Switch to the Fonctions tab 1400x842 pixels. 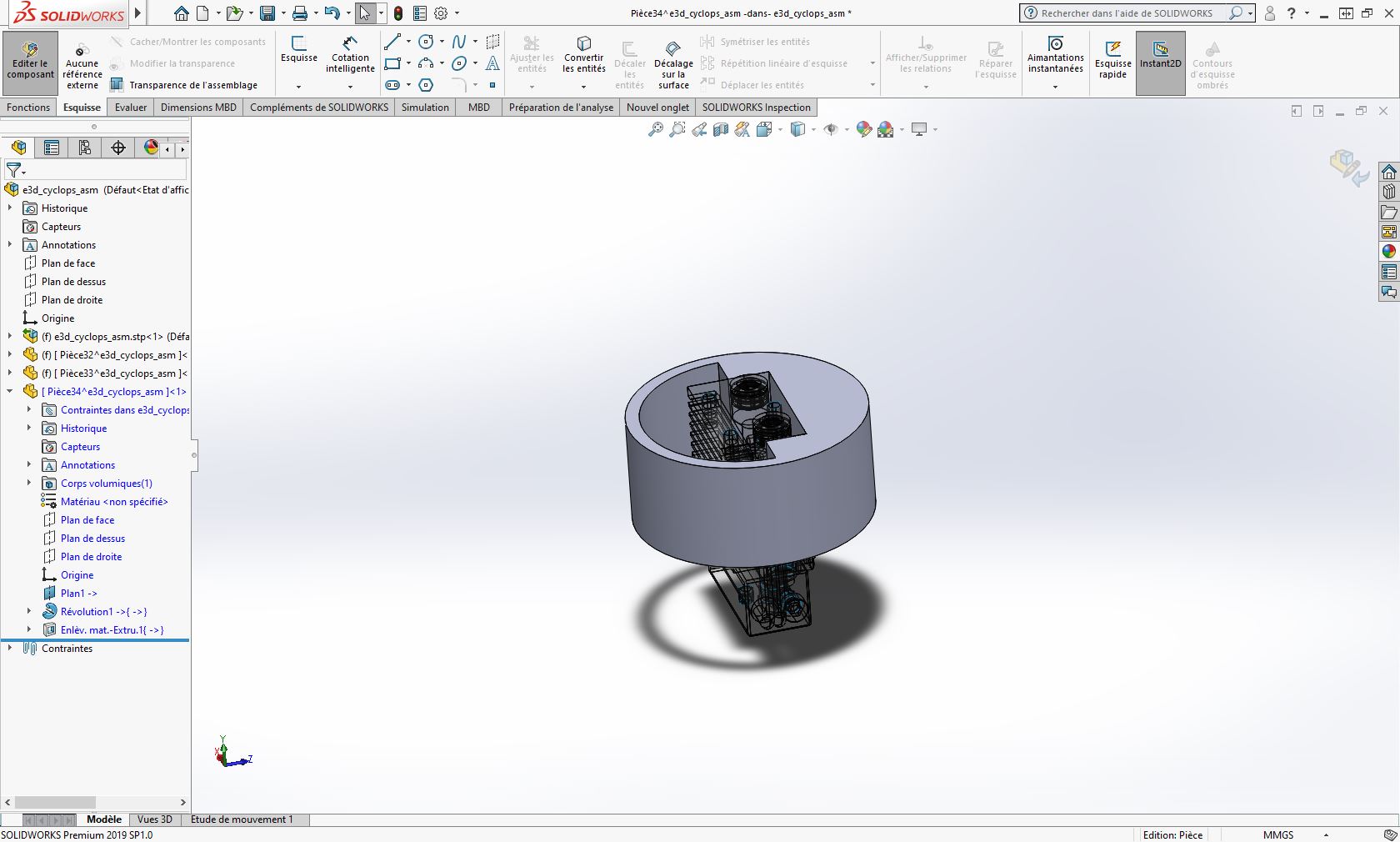pos(28,107)
